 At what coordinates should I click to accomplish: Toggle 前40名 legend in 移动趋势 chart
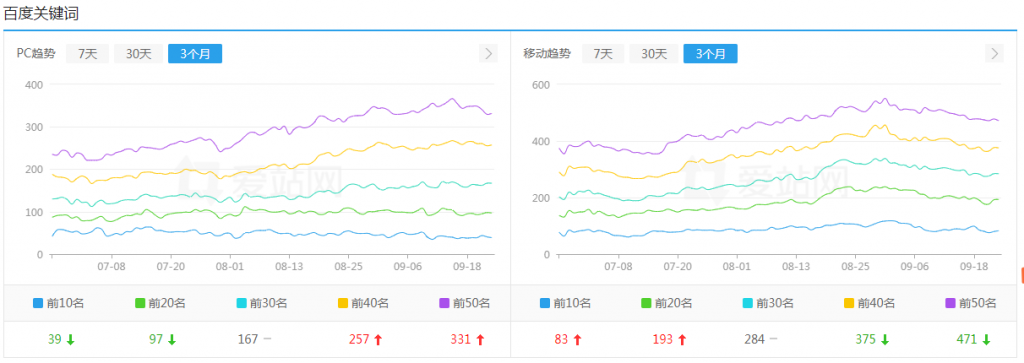(x=869, y=303)
